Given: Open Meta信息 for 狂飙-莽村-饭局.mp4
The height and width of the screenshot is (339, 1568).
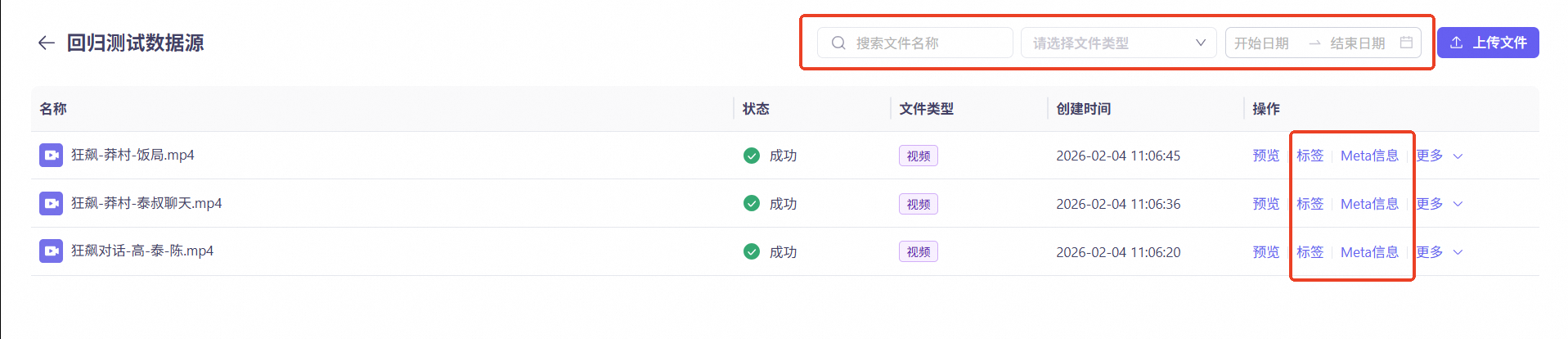Looking at the screenshot, I should point(1369,156).
